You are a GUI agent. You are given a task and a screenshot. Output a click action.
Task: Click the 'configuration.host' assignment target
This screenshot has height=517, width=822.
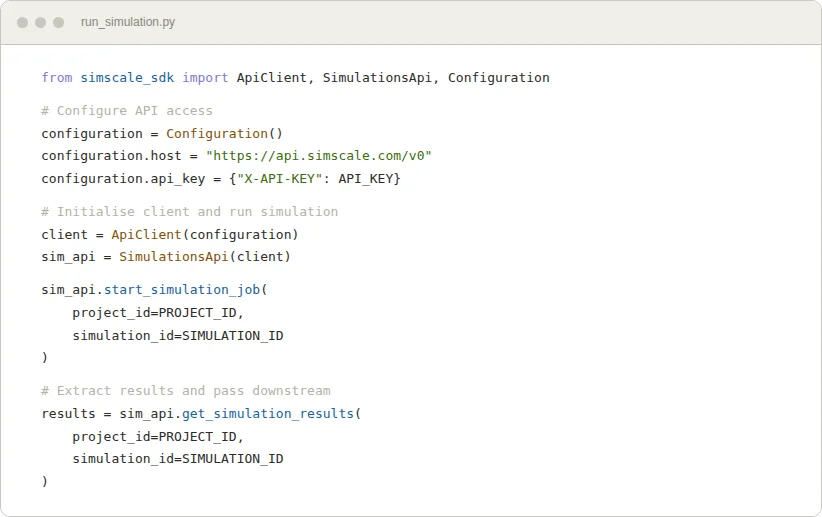[x=111, y=156]
